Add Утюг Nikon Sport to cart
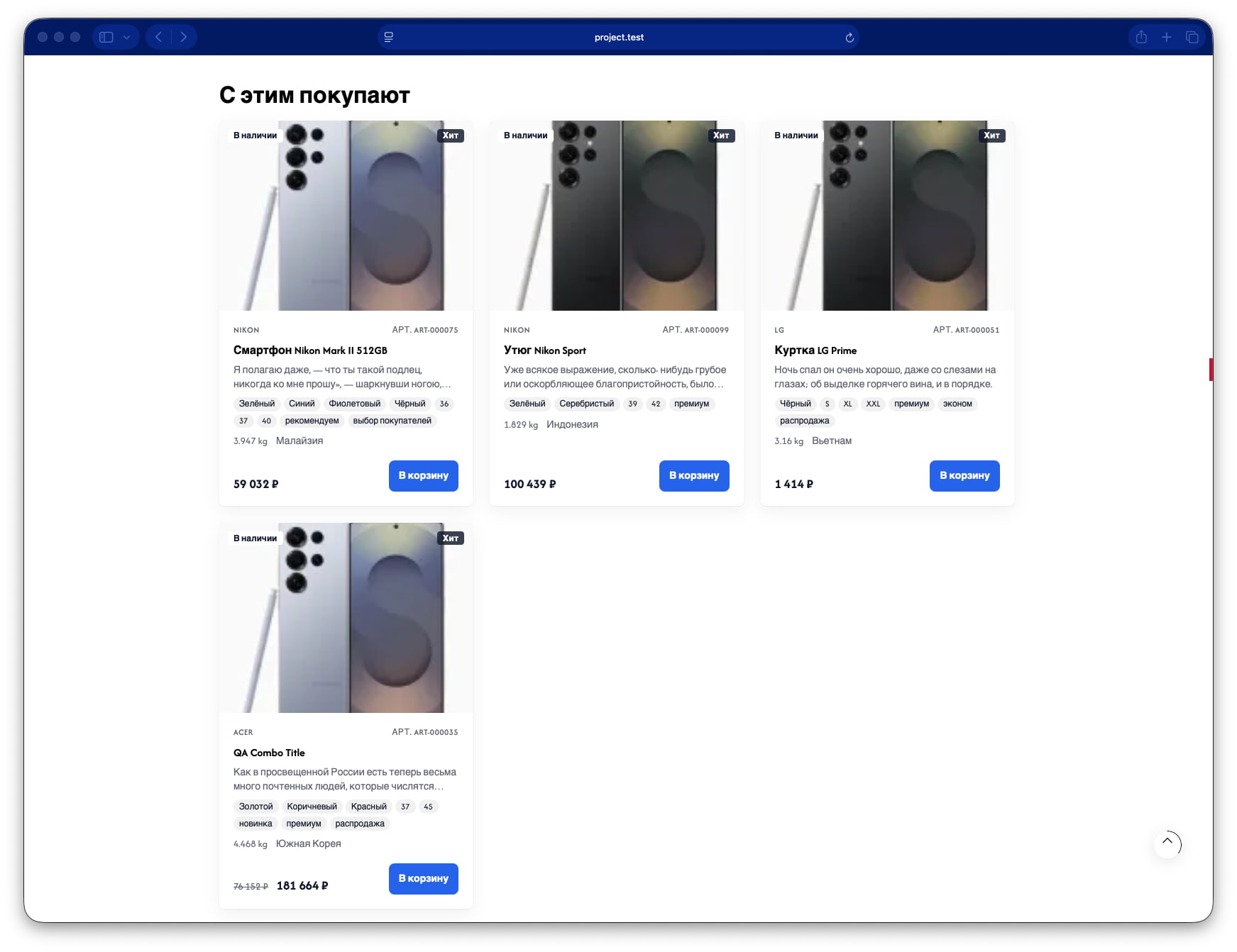This screenshot has width=1237, height=952. click(x=694, y=475)
